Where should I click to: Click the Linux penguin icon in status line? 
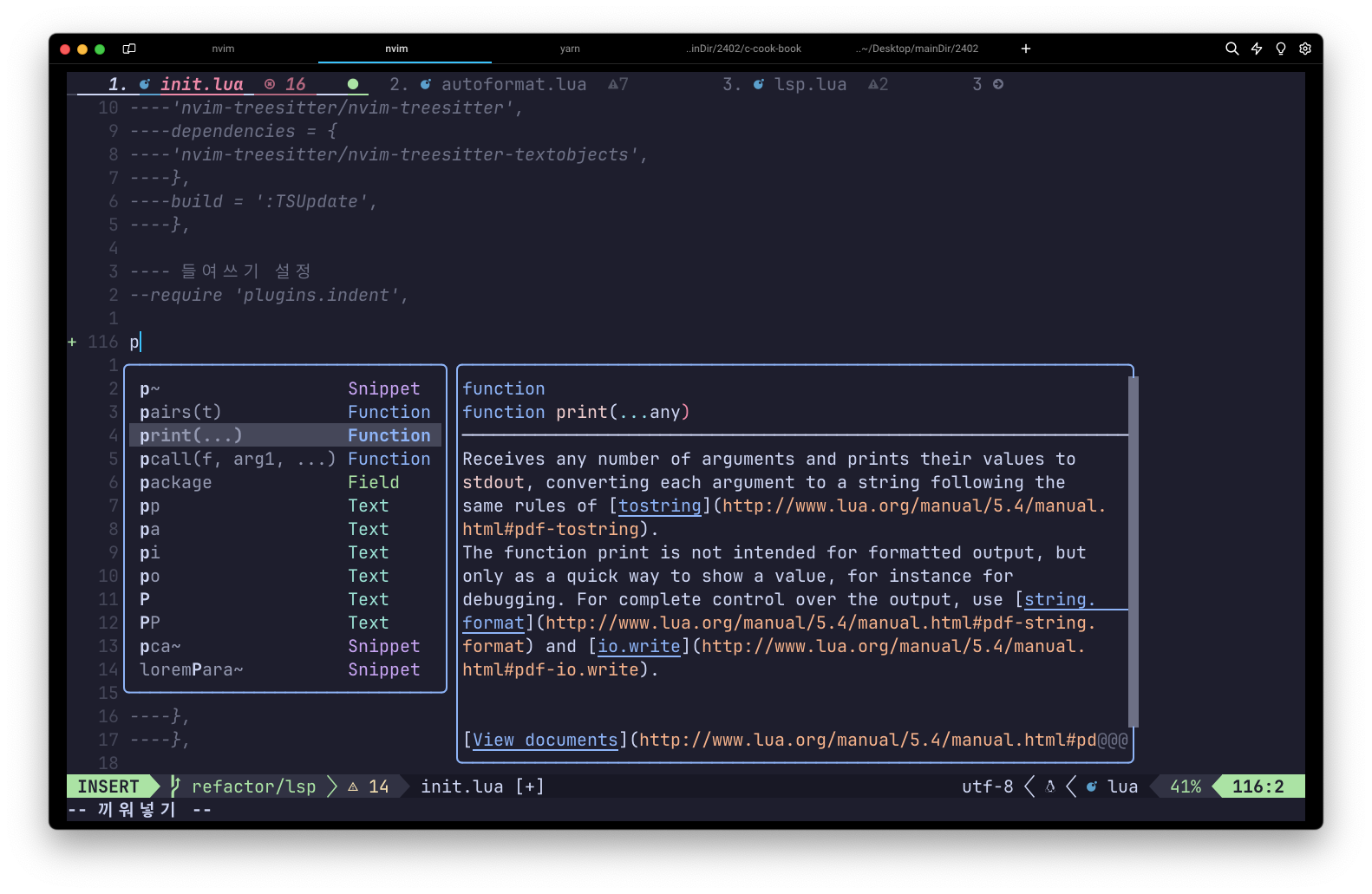tap(1050, 786)
